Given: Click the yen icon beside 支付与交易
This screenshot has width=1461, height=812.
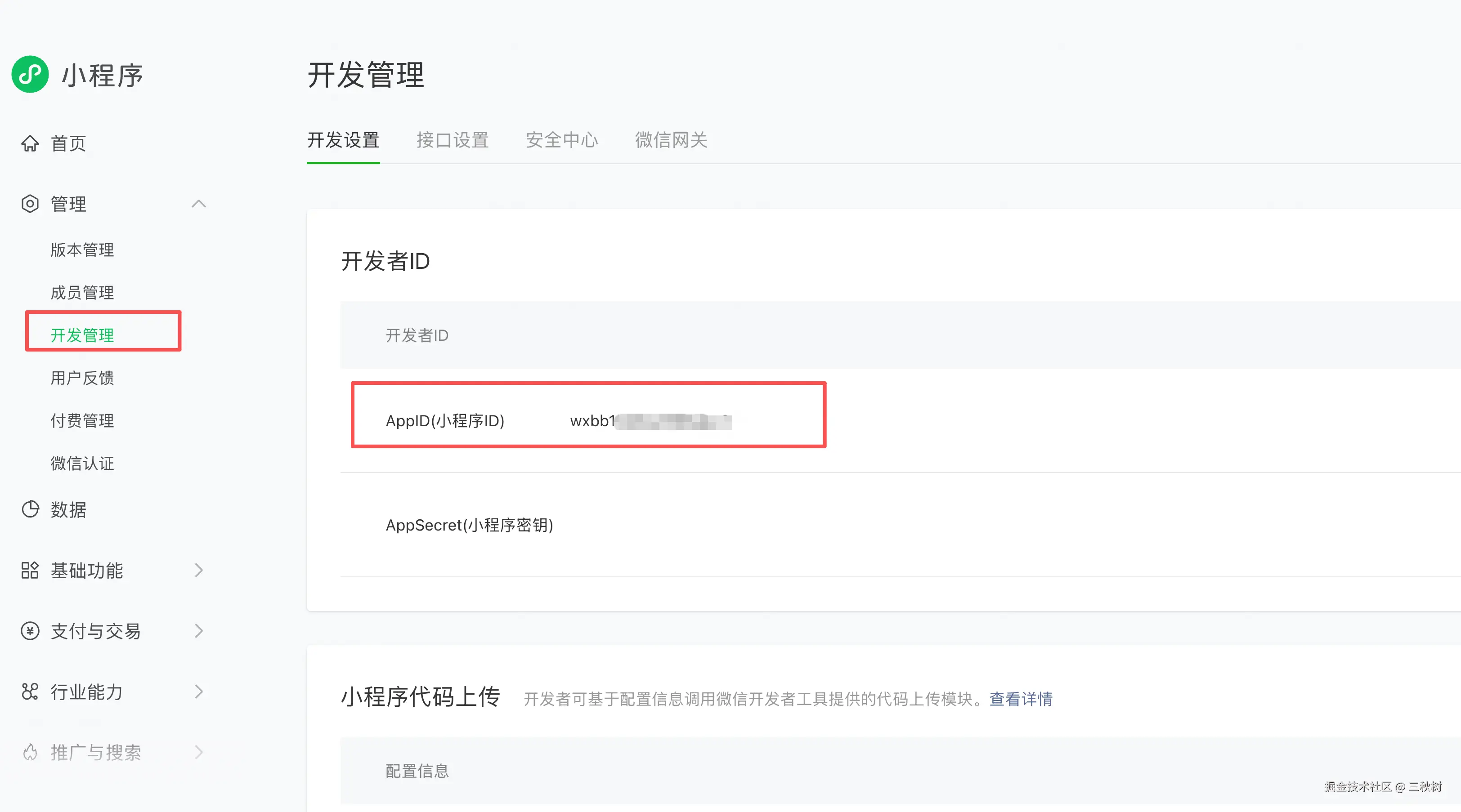Looking at the screenshot, I should point(30,630).
